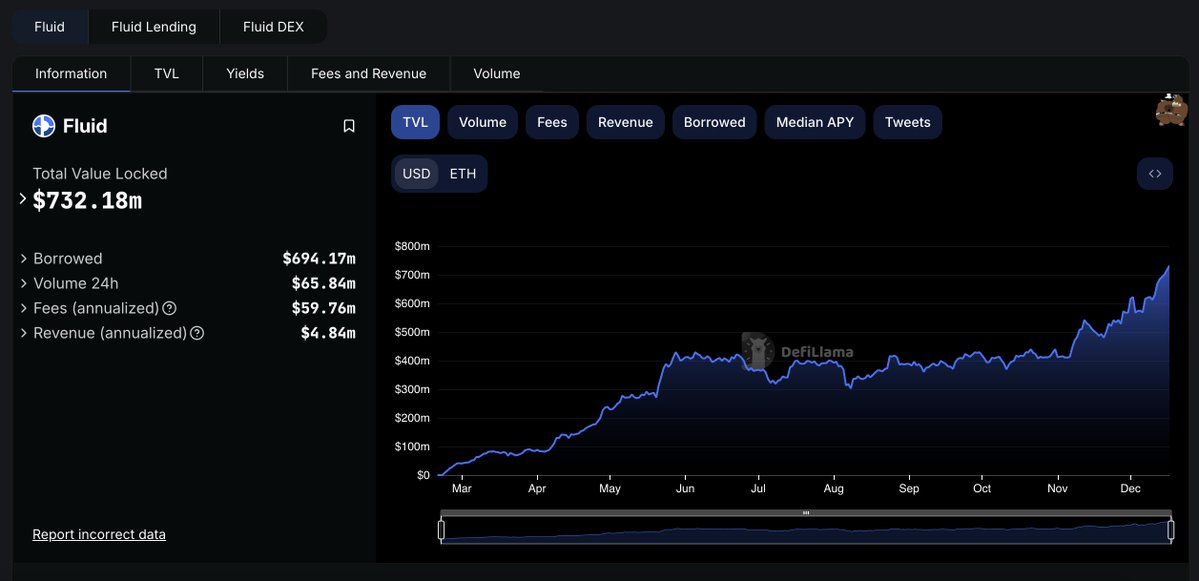Click the Jun x-axis label
The height and width of the screenshot is (581, 1199).
[x=685, y=488]
